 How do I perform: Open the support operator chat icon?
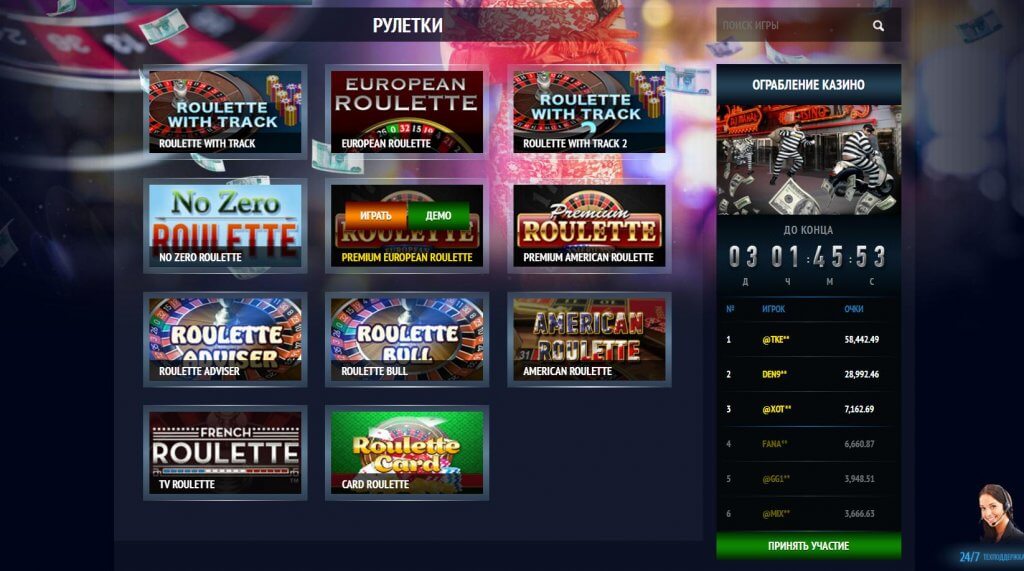click(997, 515)
